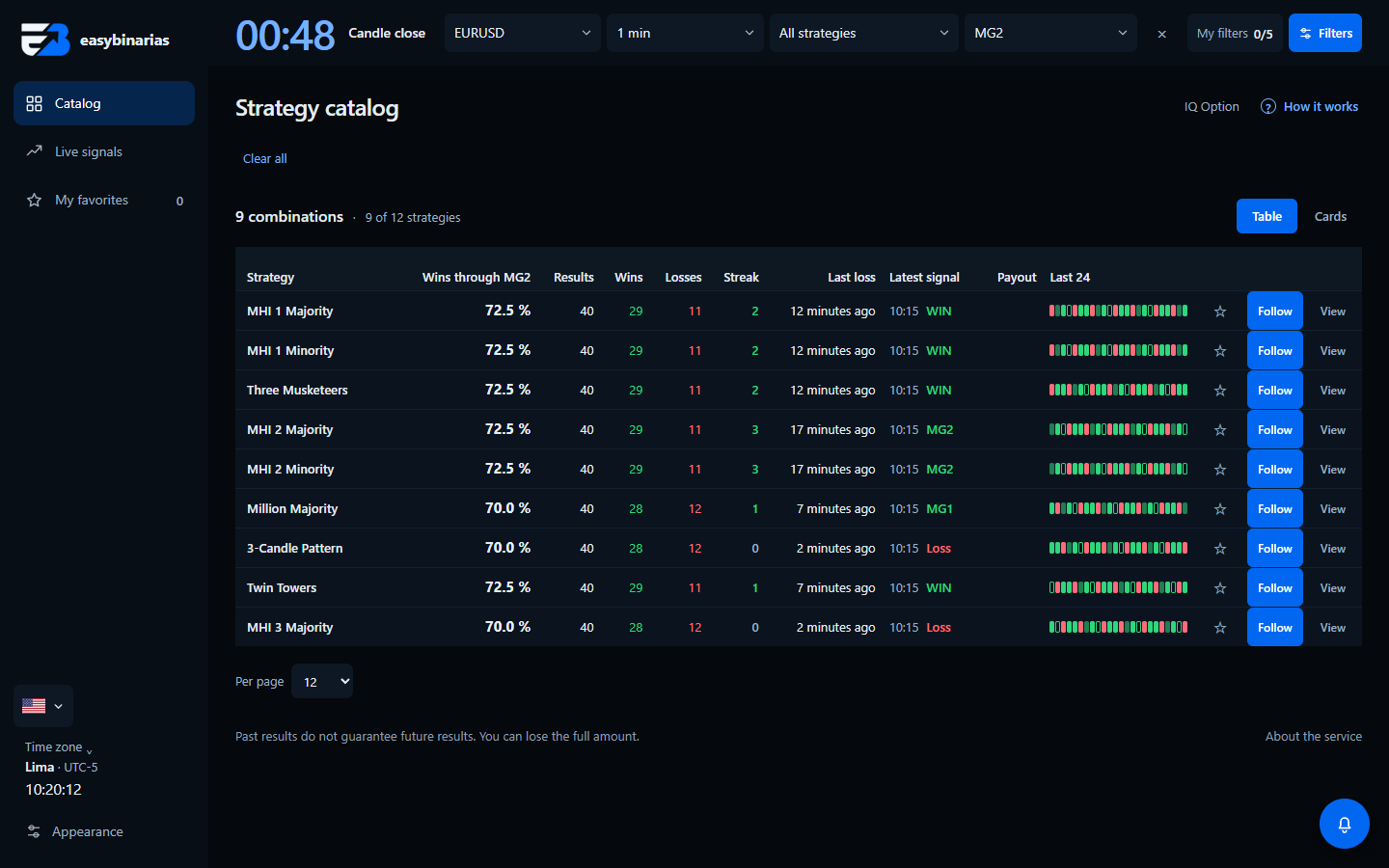Add Three Musketeers to favorites star
The width and height of the screenshot is (1389, 868).
[1220, 391]
